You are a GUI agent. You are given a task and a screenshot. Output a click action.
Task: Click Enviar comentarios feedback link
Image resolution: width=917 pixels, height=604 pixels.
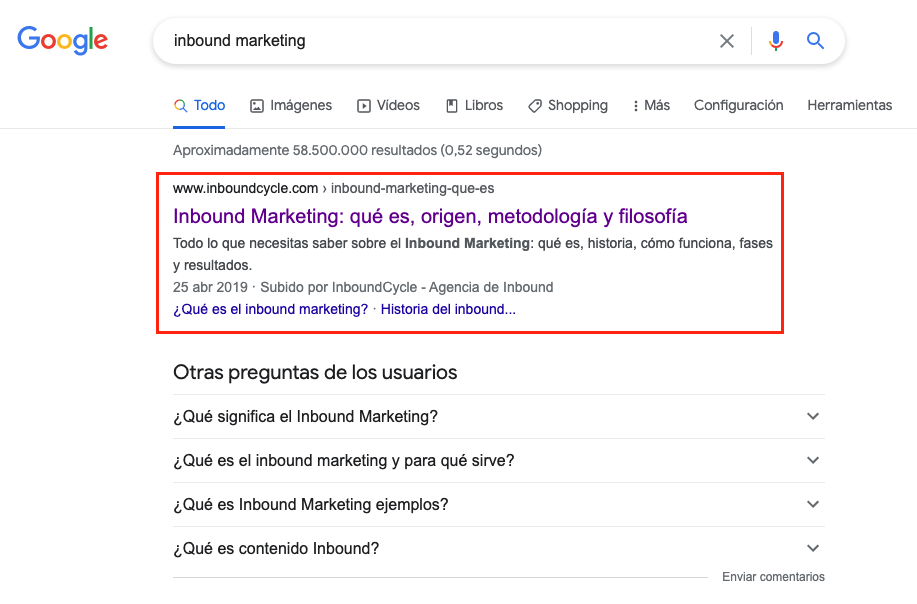point(773,577)
